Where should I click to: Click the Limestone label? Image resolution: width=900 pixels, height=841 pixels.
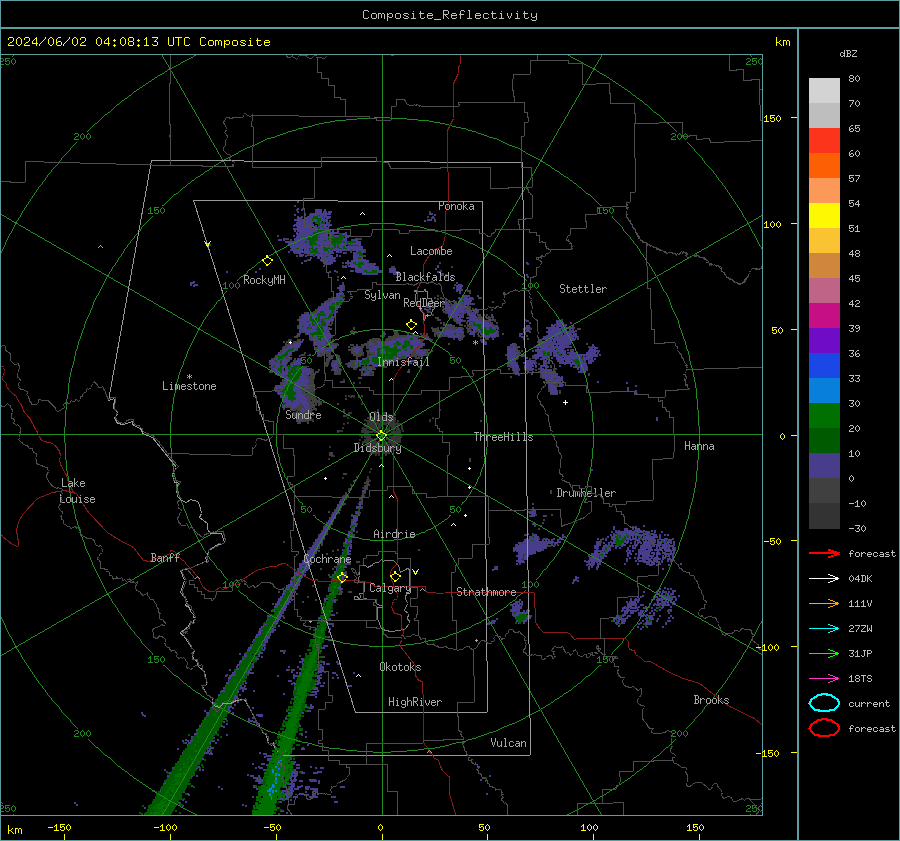[189, 386]
